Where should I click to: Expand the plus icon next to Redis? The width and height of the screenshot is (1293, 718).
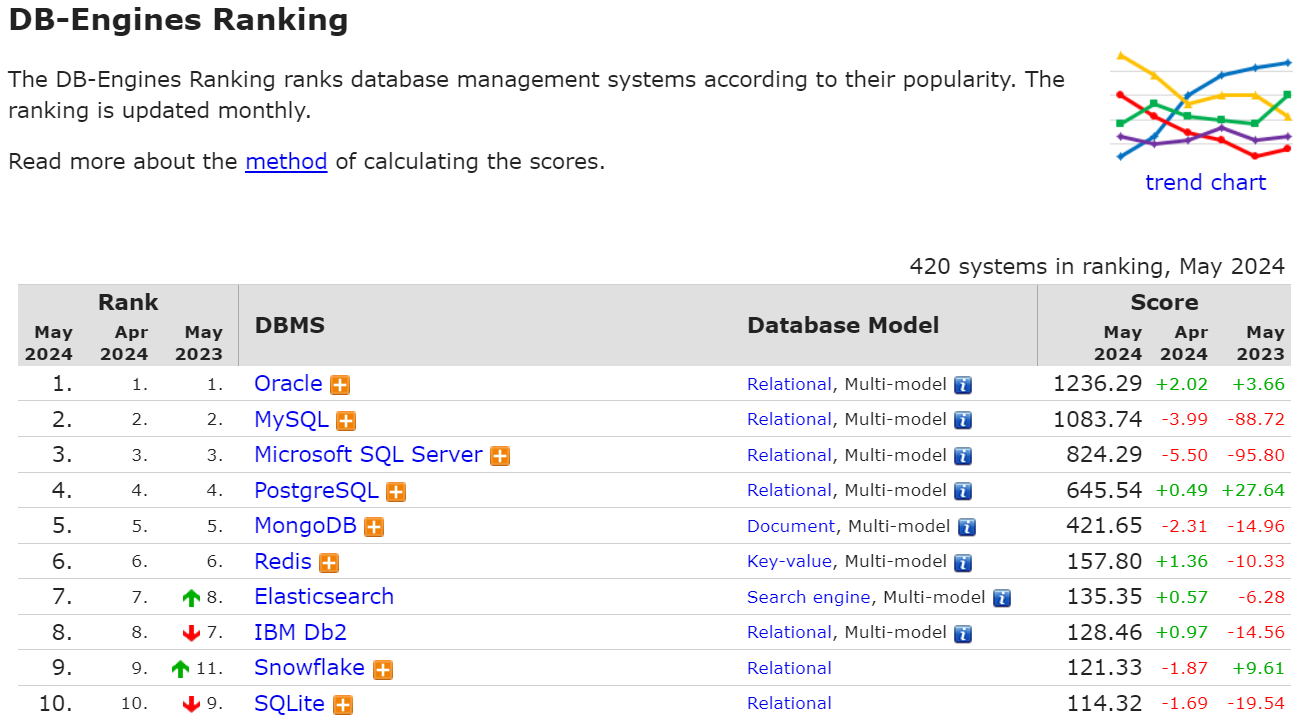pos(329,563)
